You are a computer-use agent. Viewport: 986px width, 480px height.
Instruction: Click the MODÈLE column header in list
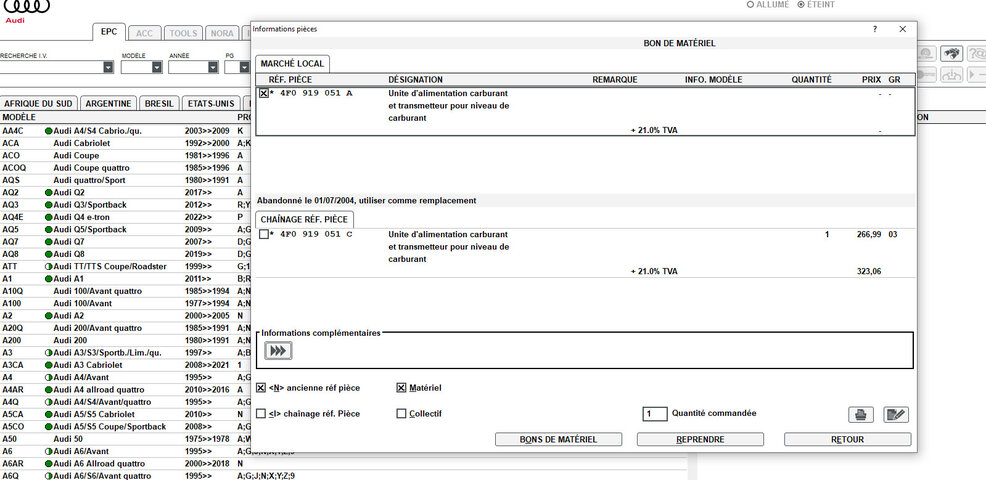pyautogui.click(x=19, y=118)
